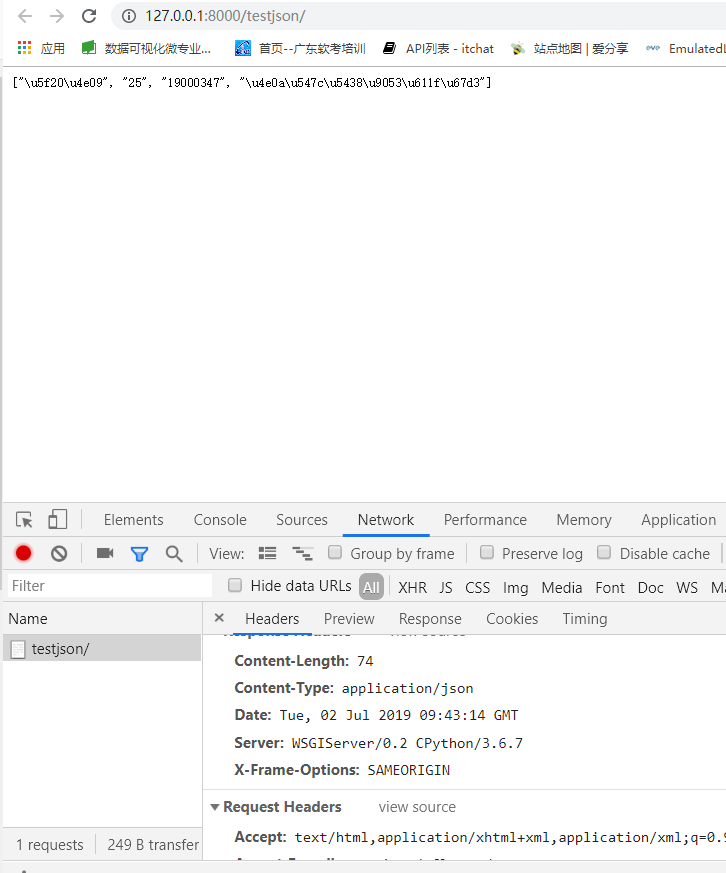View site info icon in address bar
Image resolution: width=726 pixels, height=873 pixels.
point(129,16)
